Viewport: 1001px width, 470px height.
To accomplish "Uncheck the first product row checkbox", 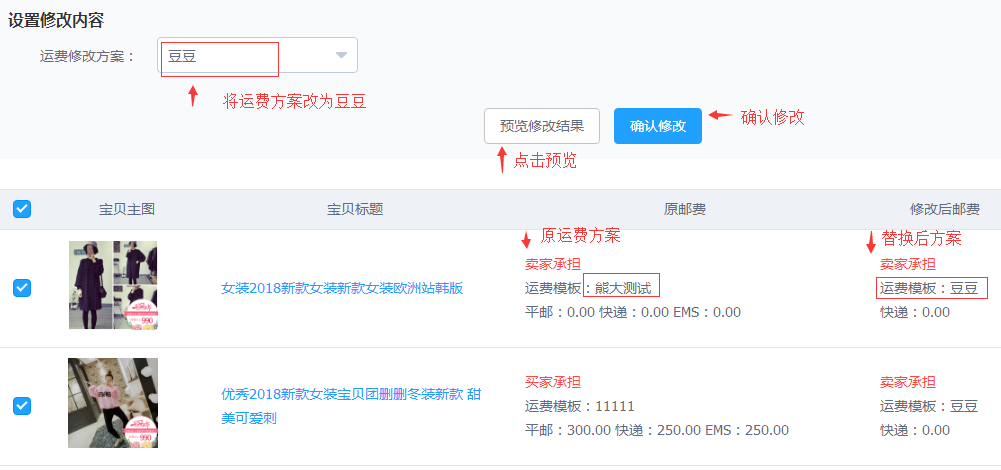I will 22,288.
